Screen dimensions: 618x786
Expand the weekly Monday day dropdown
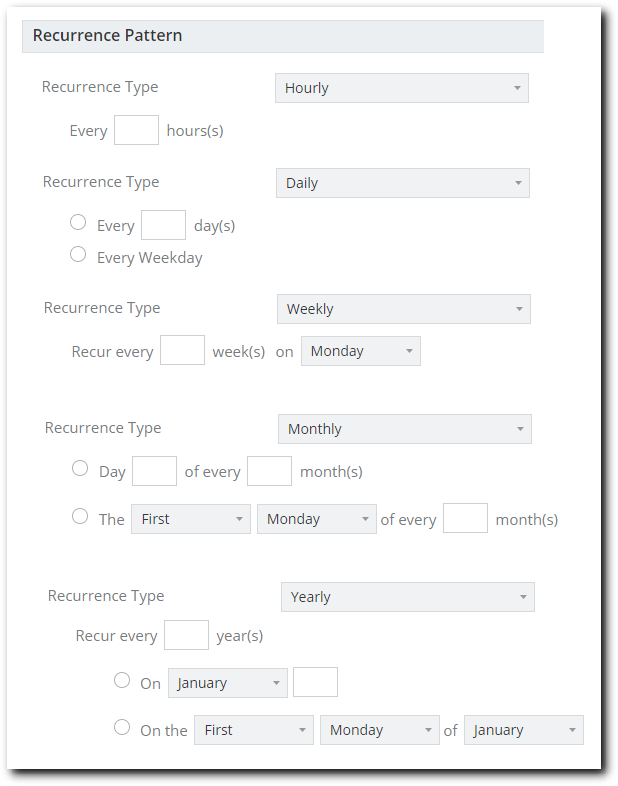(x=360, y=351)
